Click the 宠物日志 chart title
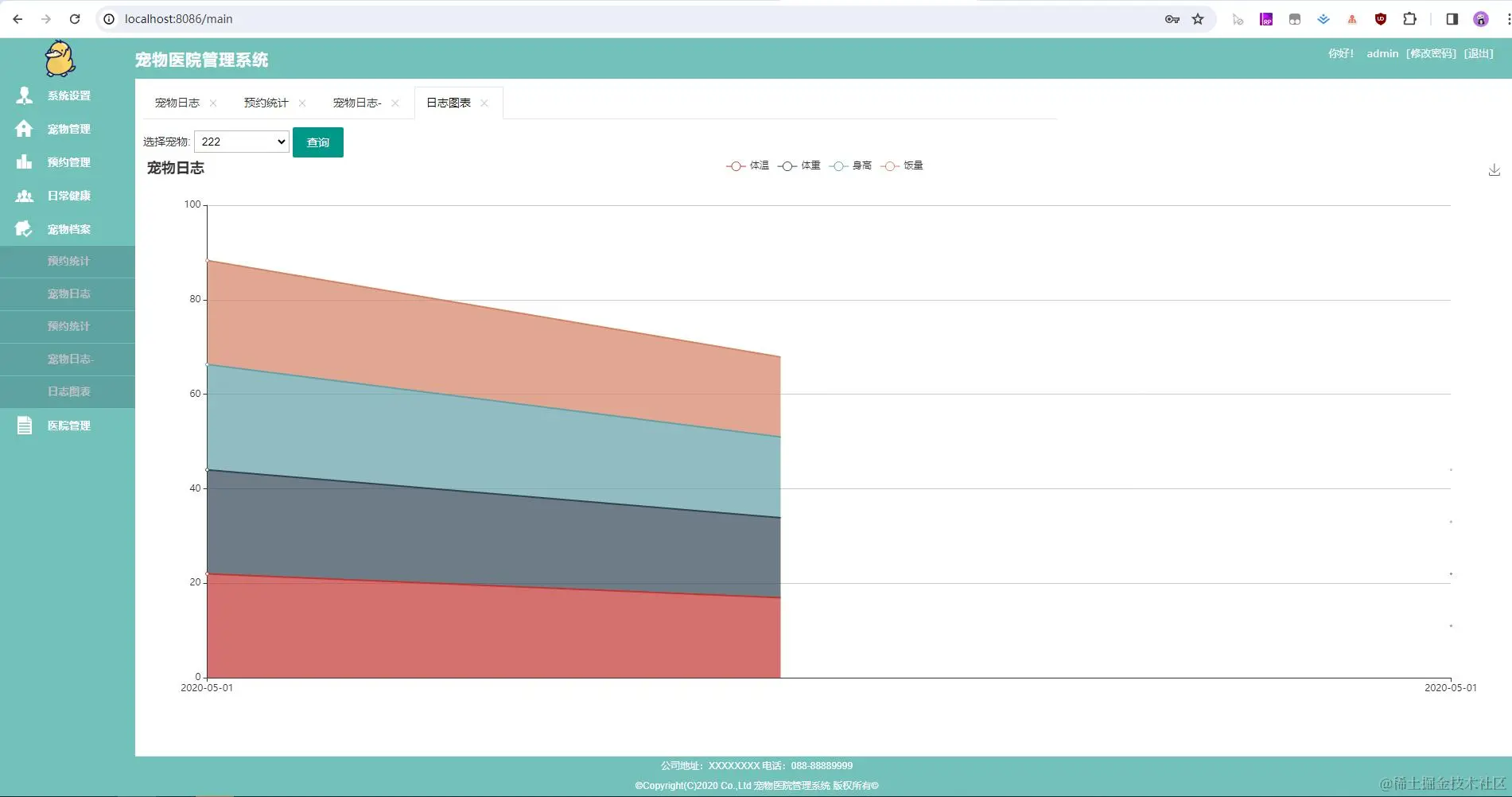The image size is (1512, 797). (176, 168)
